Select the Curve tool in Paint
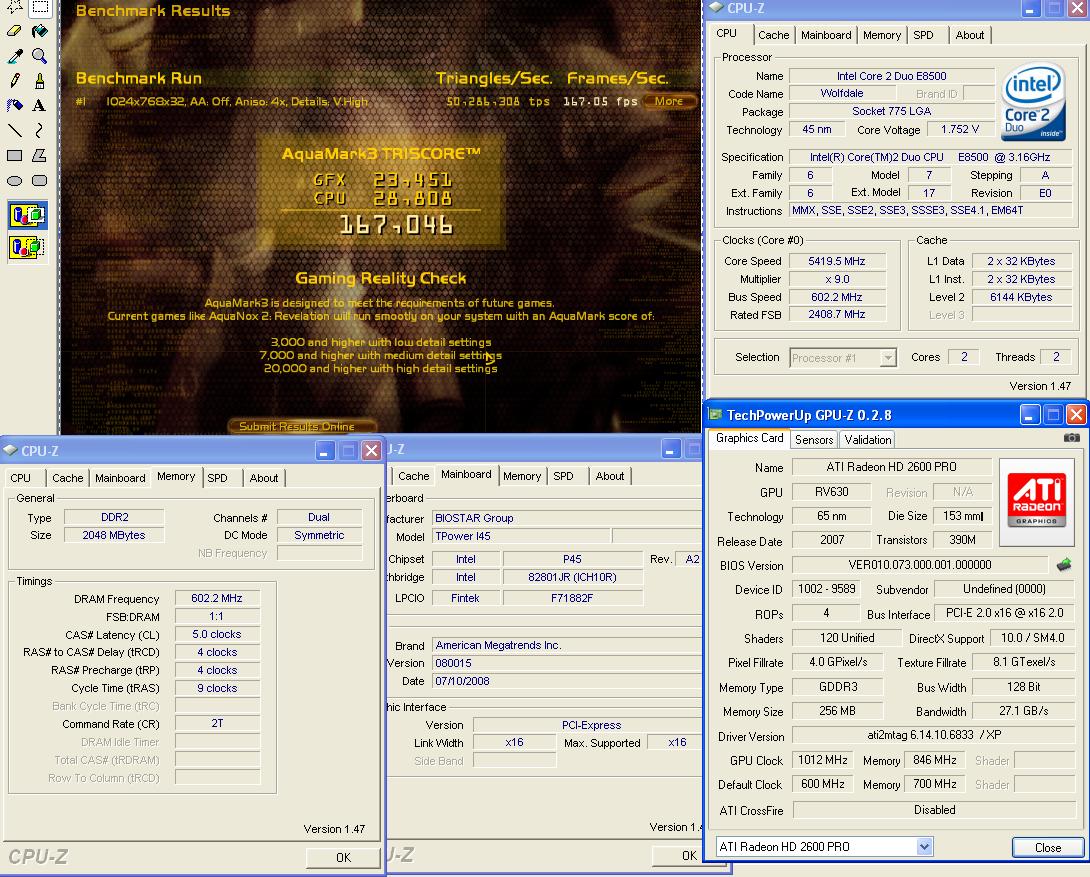1090x877 pixels. tap(40, 131)
